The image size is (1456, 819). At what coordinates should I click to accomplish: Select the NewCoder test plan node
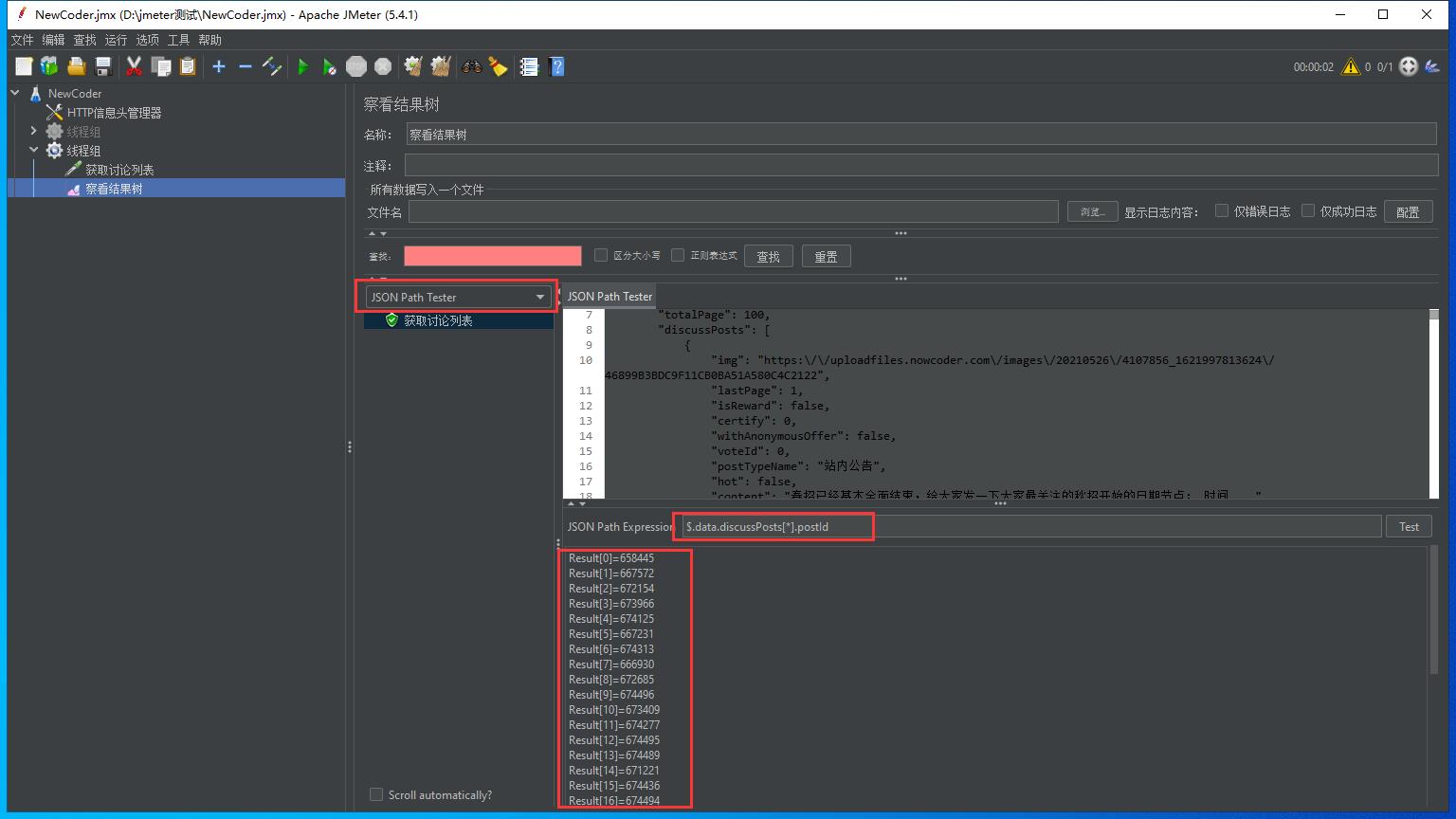[75, 94]
